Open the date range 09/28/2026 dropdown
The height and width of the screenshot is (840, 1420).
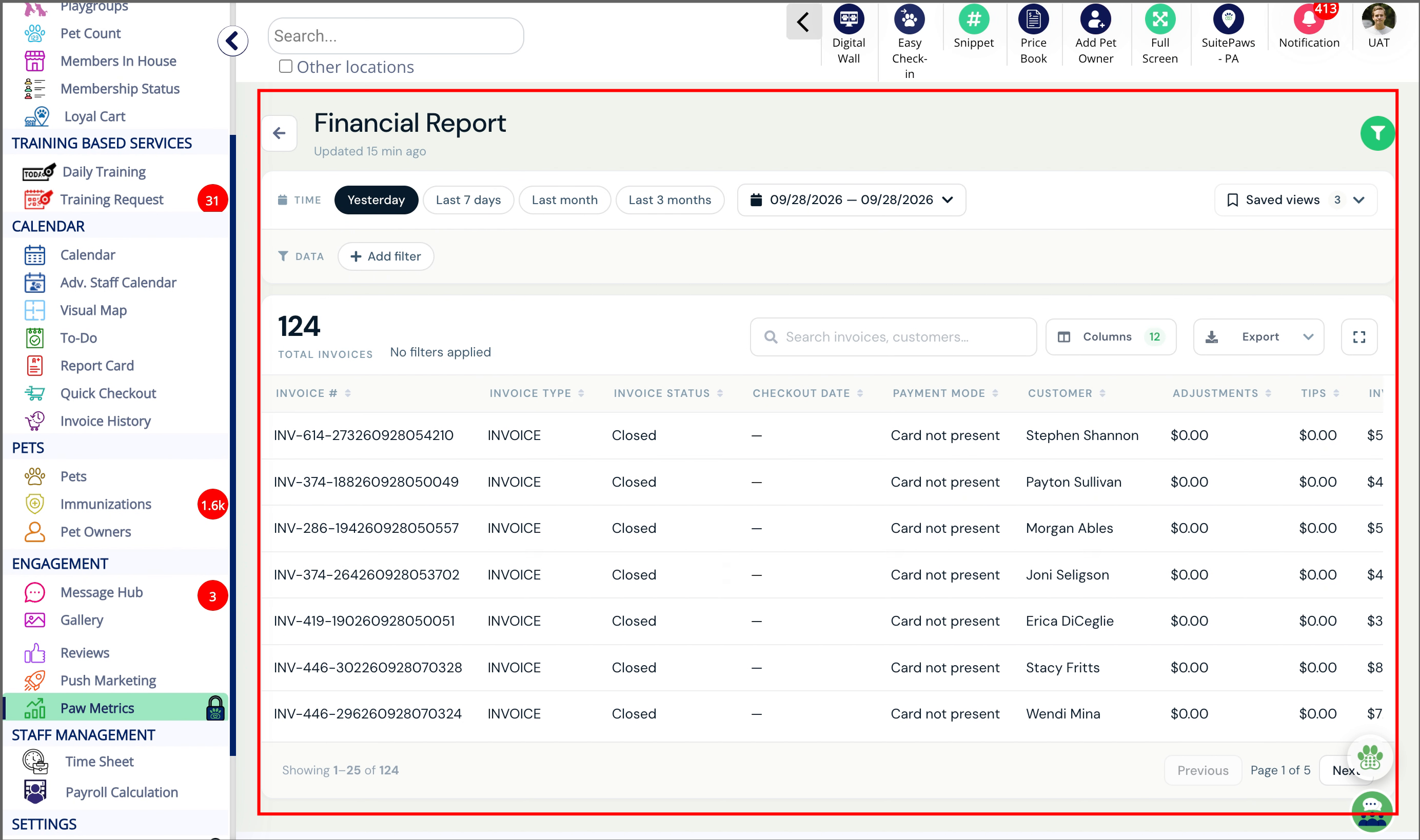(851, 200)
